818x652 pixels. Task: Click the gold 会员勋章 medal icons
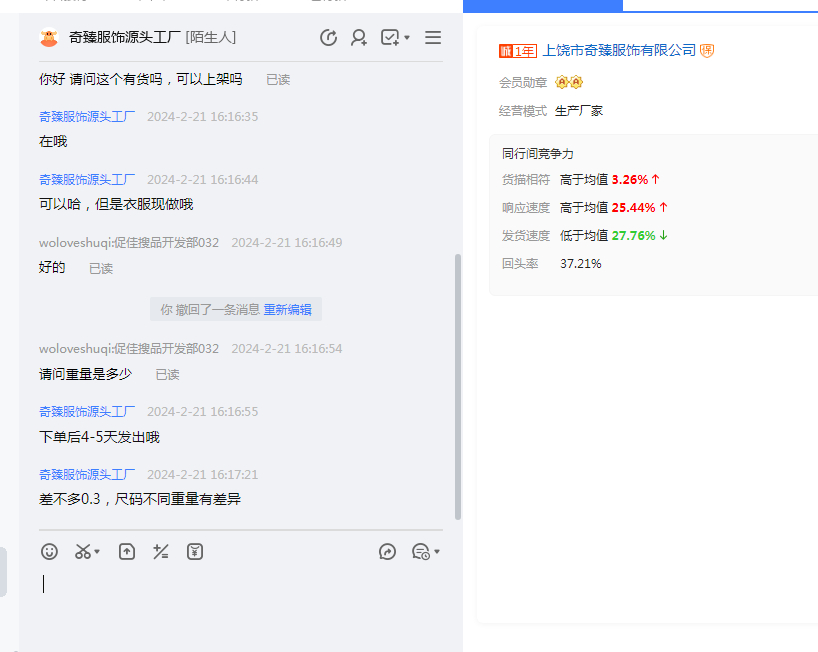(568, 82)
